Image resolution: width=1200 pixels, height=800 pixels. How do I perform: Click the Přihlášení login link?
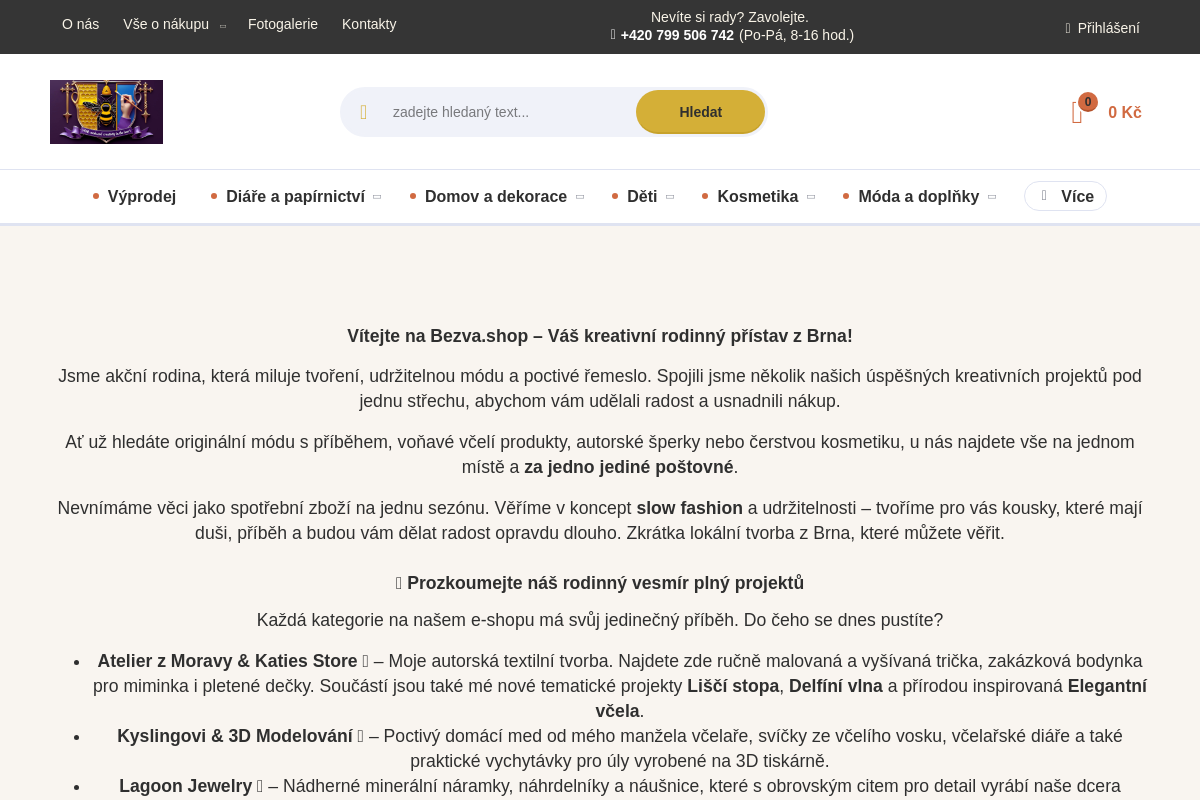click(x=1108, y=28)
